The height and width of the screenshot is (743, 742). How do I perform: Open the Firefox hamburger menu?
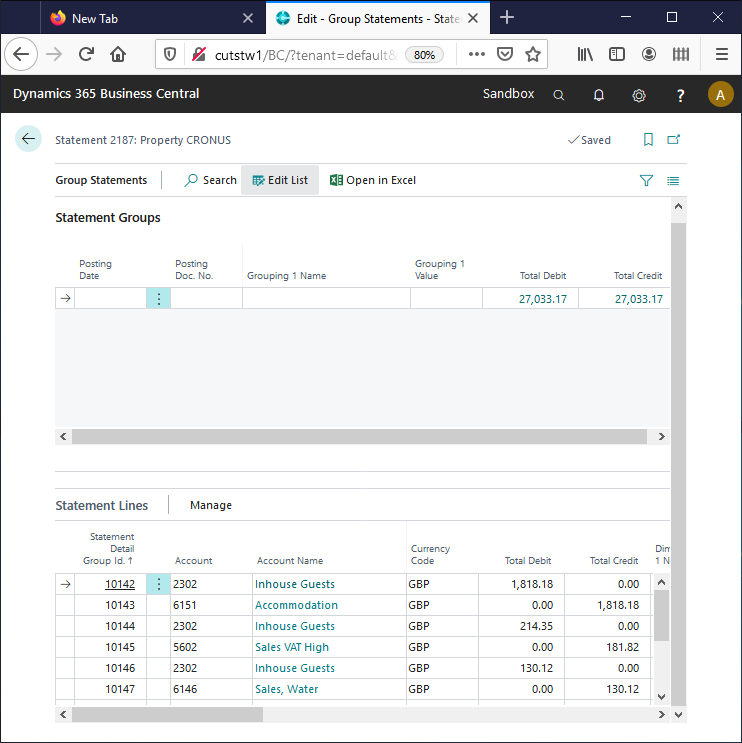tap(722, 54)
